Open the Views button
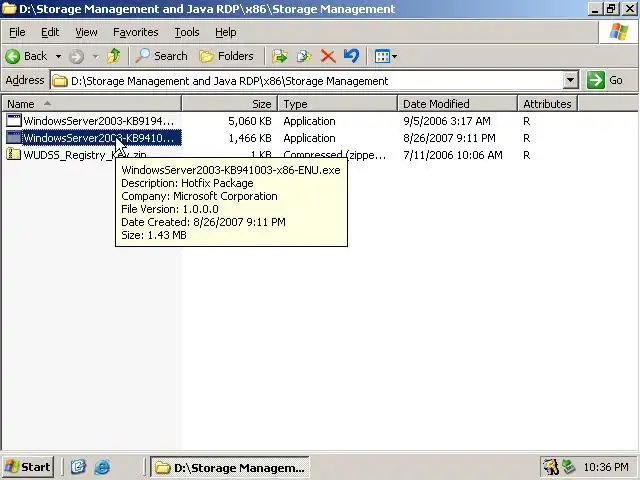 point(386,56)
